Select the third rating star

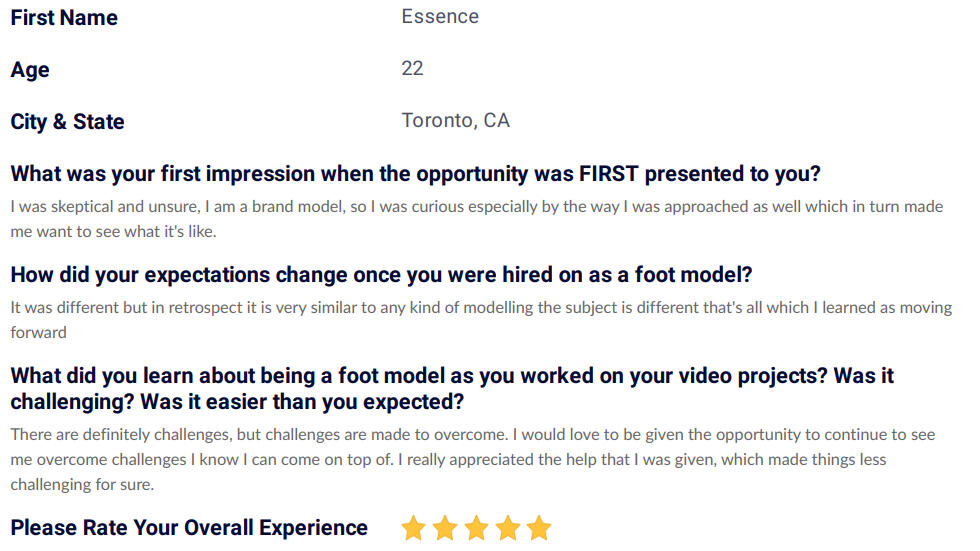[476, 528]
